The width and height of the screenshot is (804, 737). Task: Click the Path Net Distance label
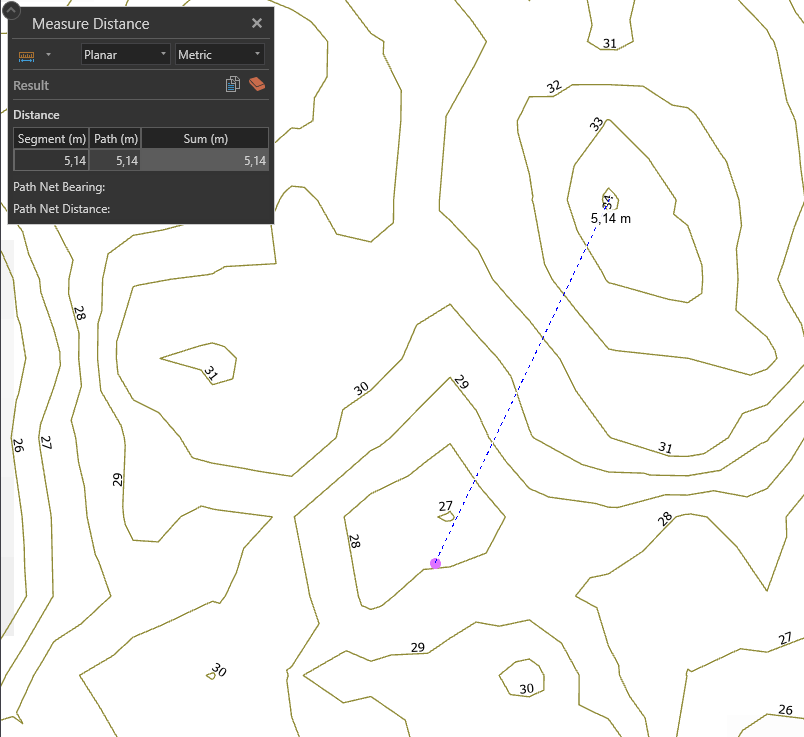62,209
